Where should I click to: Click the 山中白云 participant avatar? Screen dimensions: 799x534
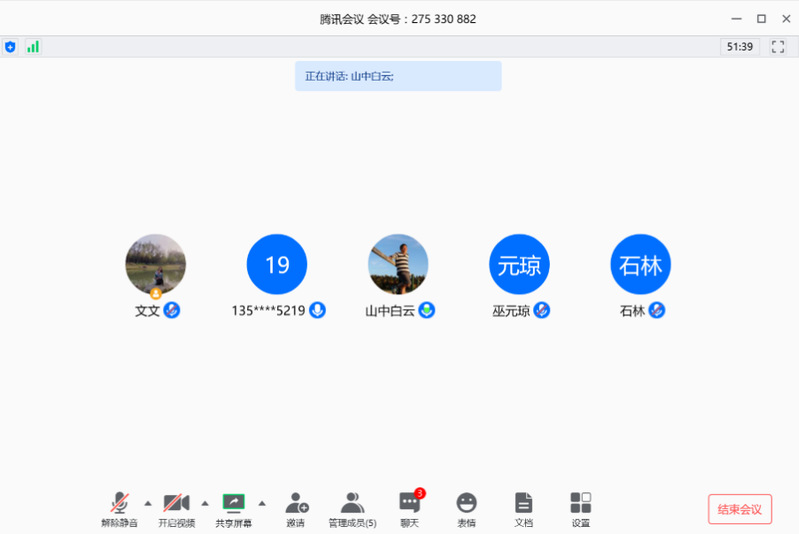398,264
